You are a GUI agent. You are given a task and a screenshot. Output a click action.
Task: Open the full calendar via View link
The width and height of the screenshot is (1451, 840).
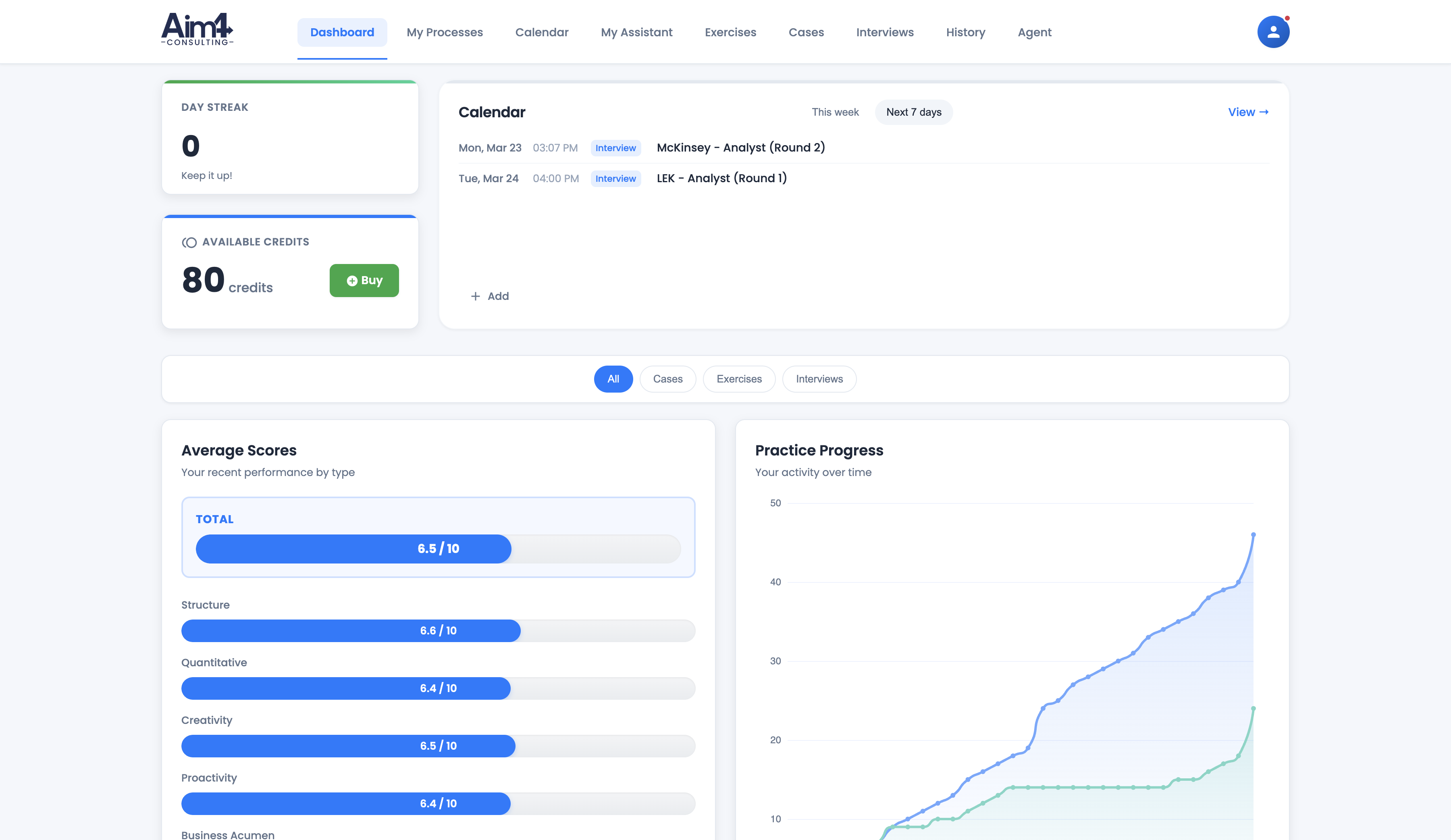pos(1248,112)
